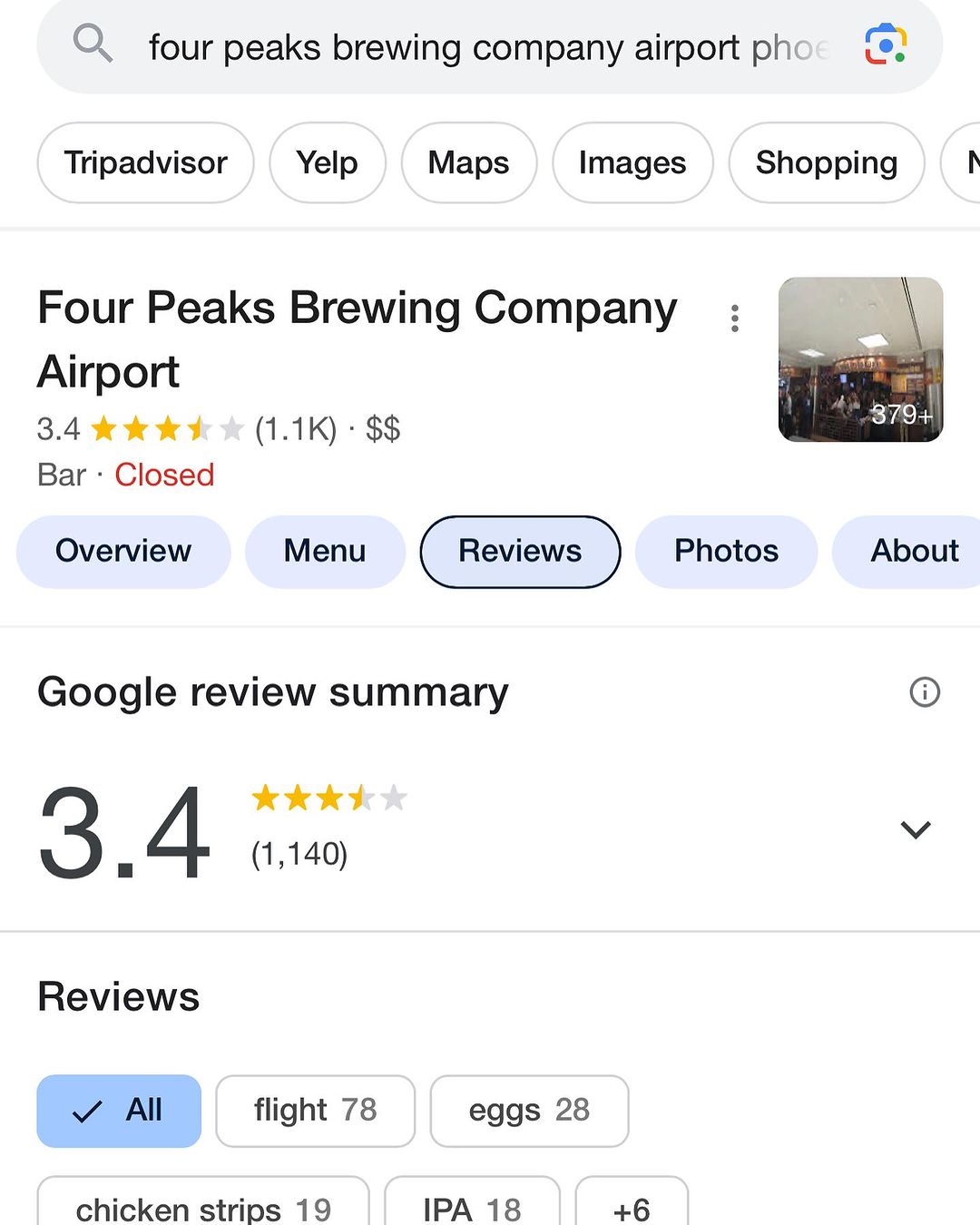The height and width of the screenshot is (1225, 980).
Task: Switch to the Overview tab
Action: click(x=123, y=552)
